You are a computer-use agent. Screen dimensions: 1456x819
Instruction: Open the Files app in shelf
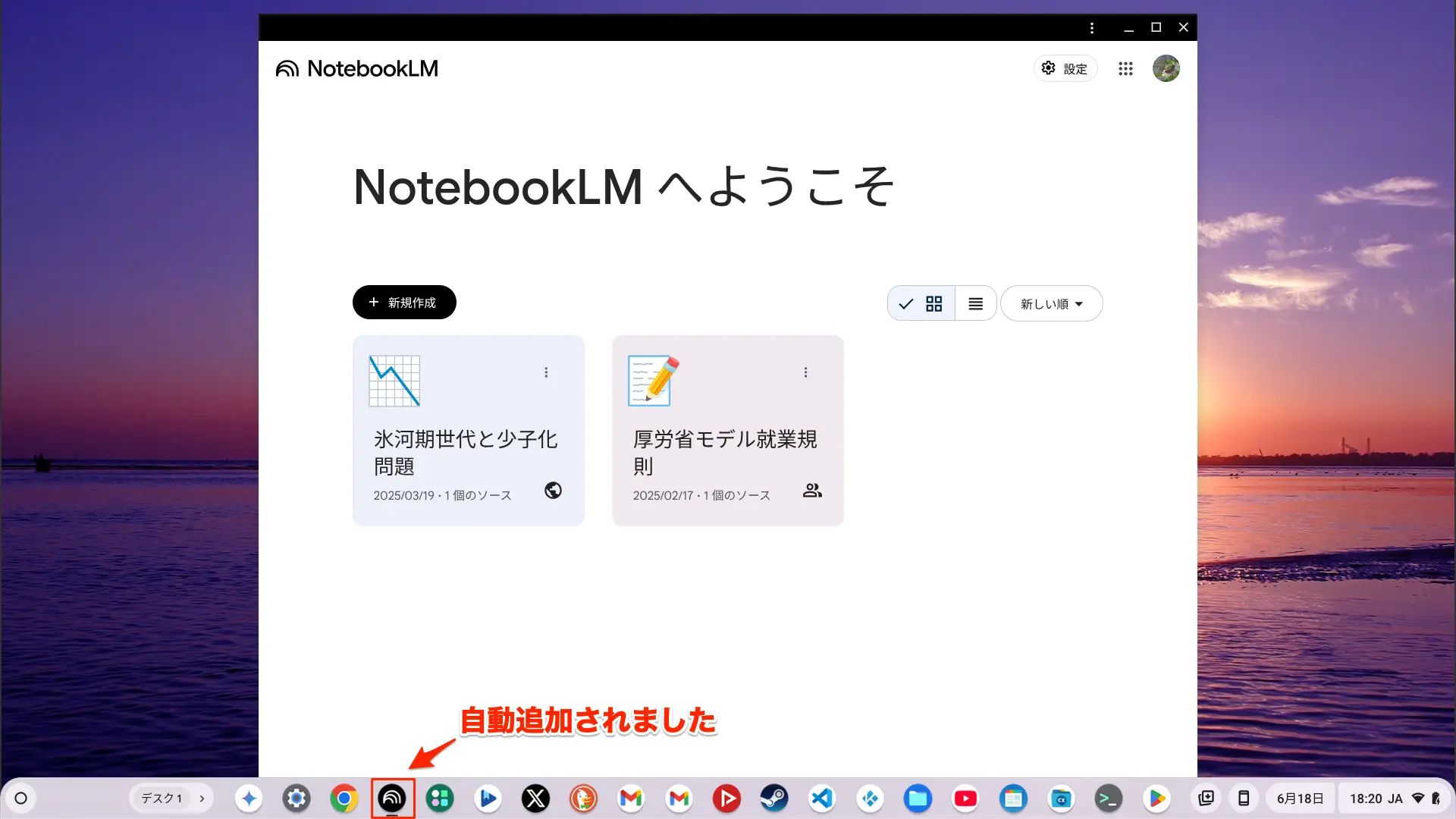coord(918,799)
